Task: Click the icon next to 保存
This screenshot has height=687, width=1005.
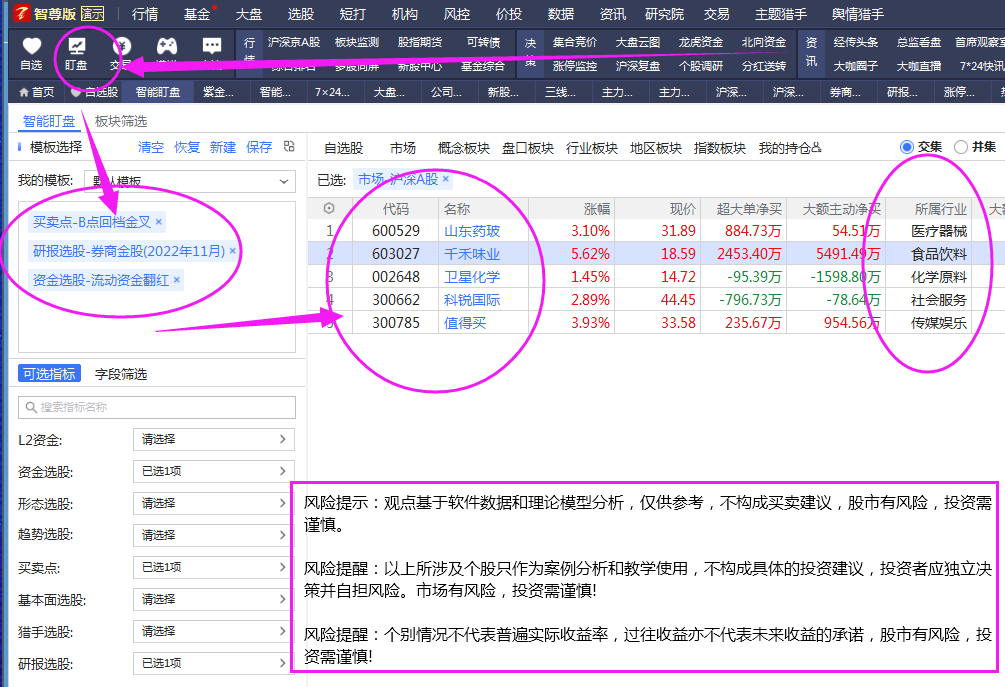Action: pos(289,147)
